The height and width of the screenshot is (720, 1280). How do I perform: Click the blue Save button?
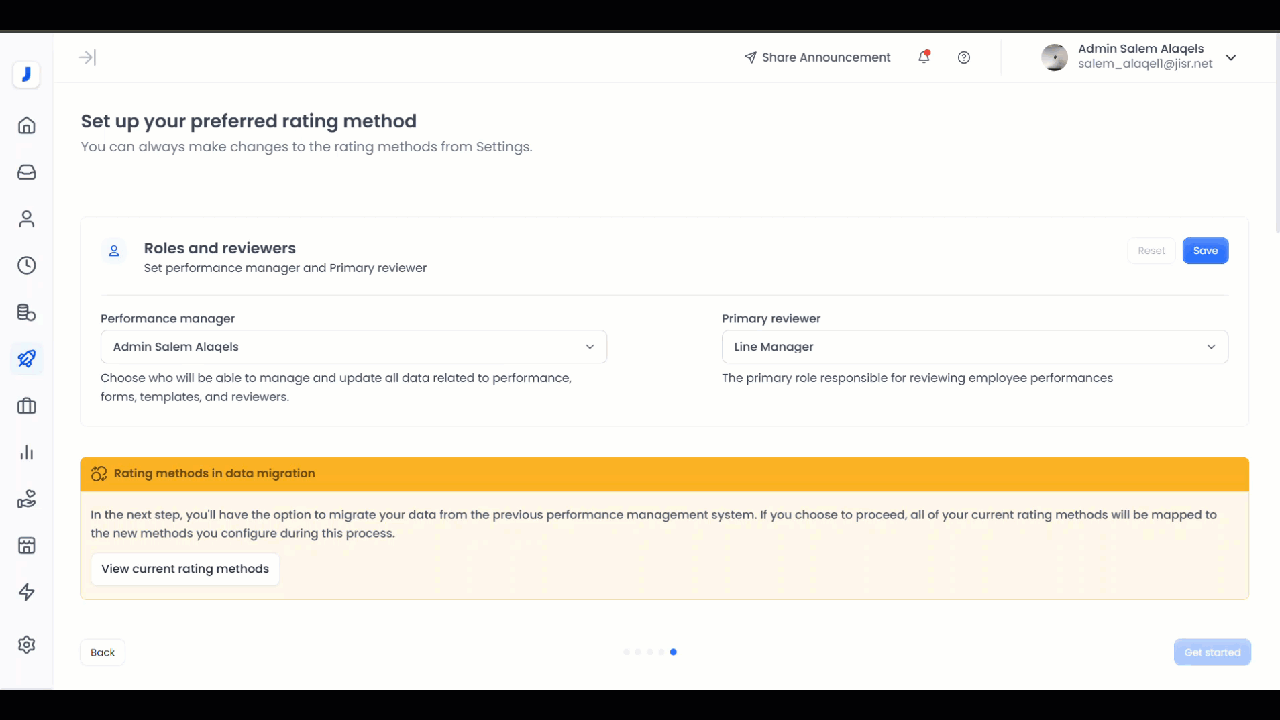(x=1205, y=251)
